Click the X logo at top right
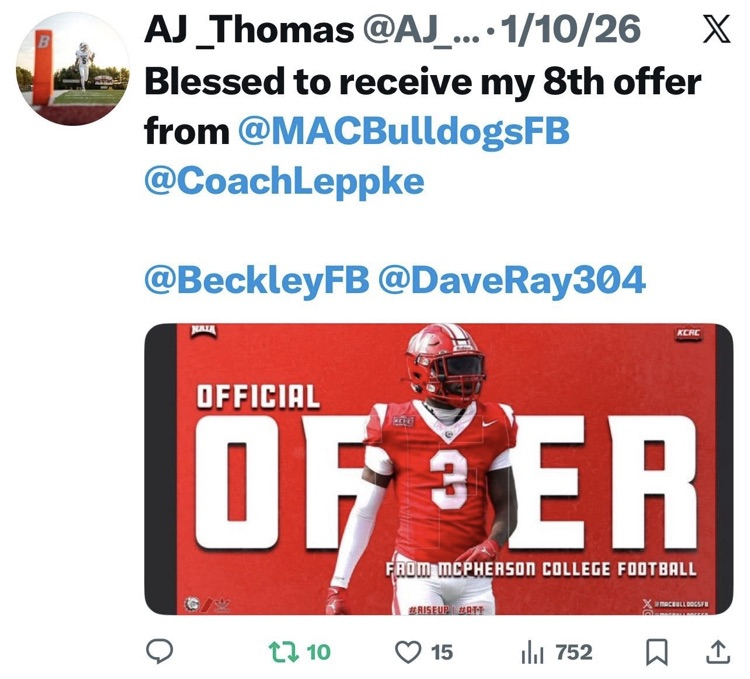Viewport: 750px width, 679px height. click(715, 29)
